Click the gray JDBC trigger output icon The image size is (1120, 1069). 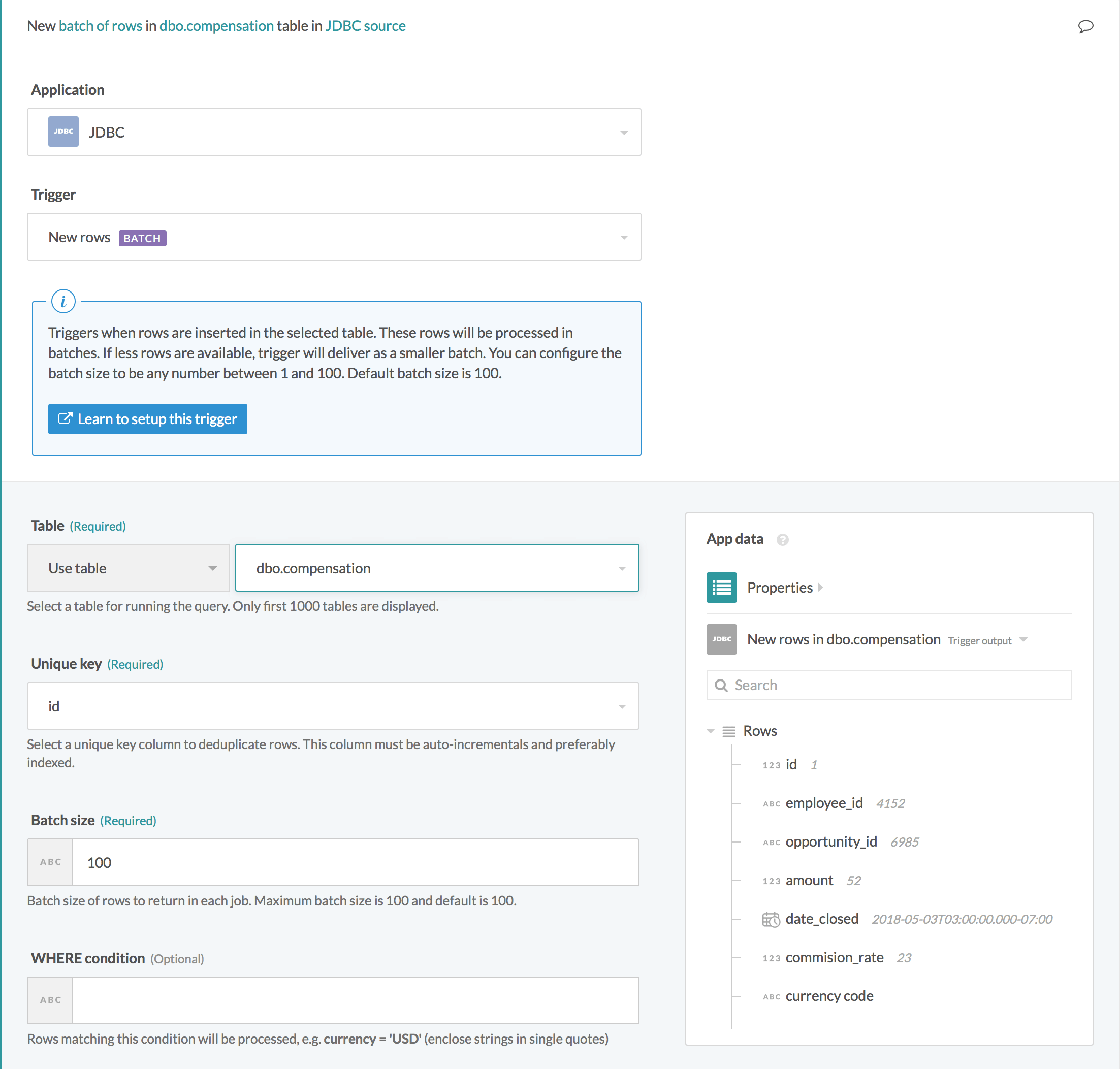(721, 639)
